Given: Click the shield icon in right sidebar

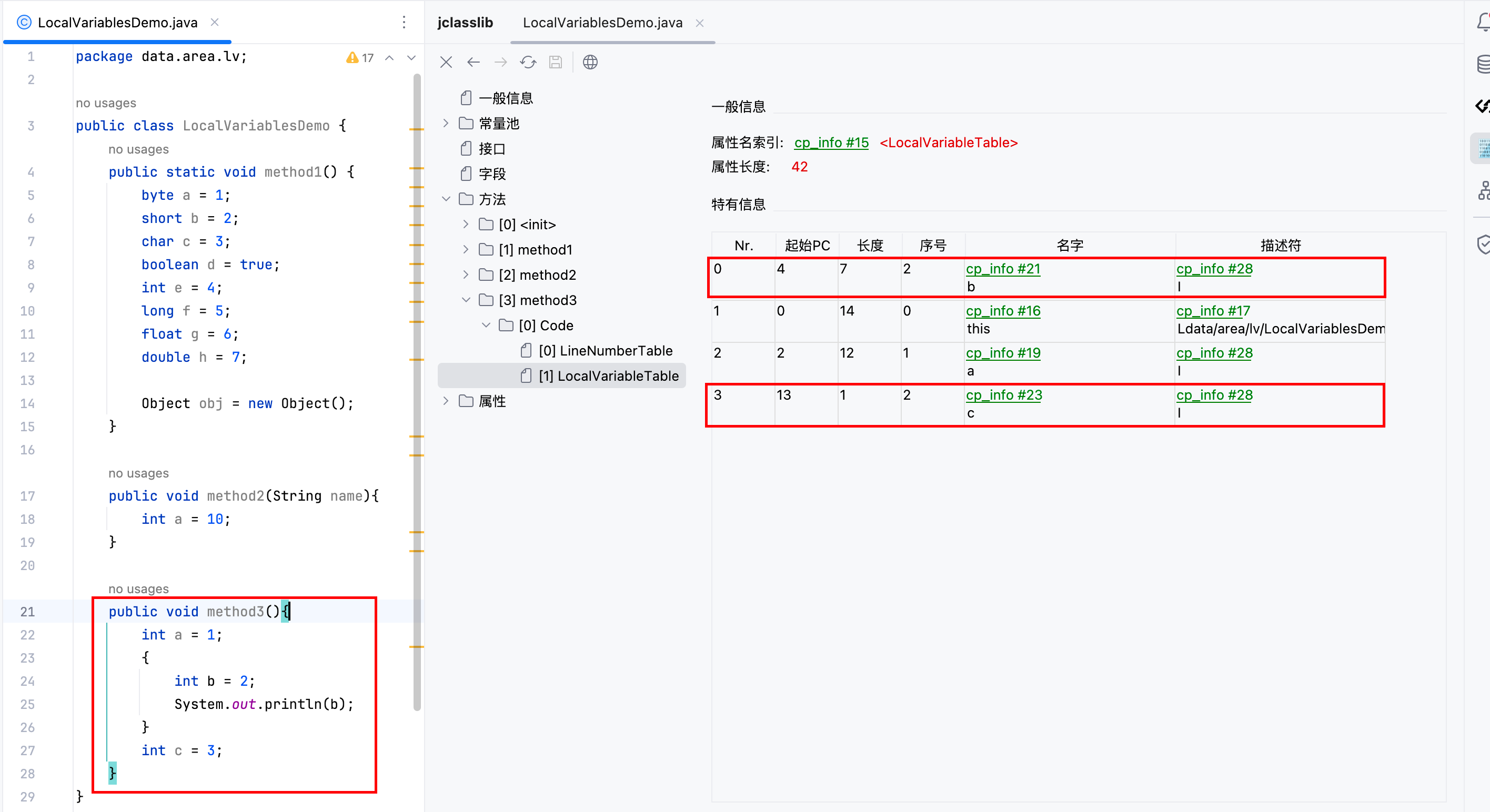Looking at the screenshot, I should [1483, 244].
